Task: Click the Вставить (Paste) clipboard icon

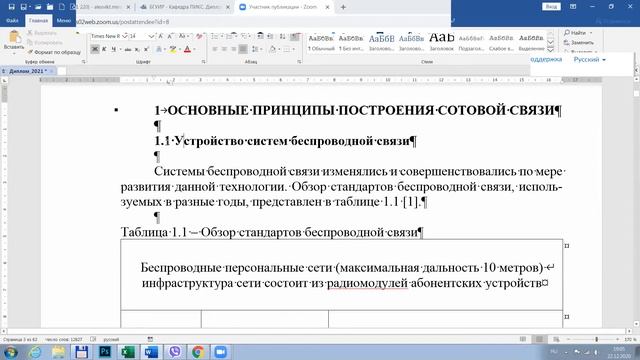Action: pos(14,38)
